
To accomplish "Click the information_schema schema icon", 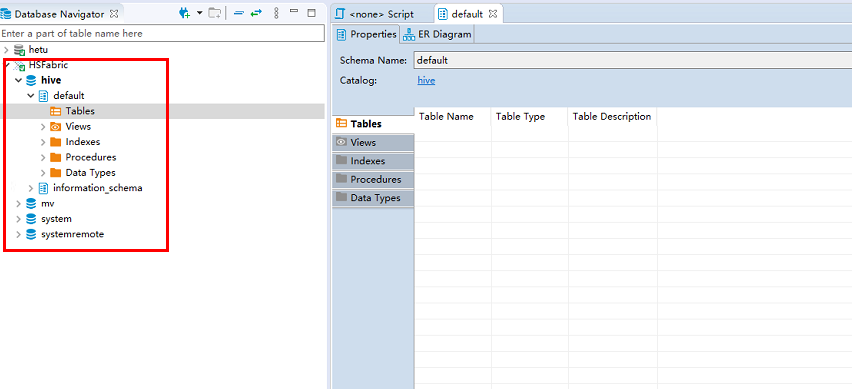I will 44,189.
